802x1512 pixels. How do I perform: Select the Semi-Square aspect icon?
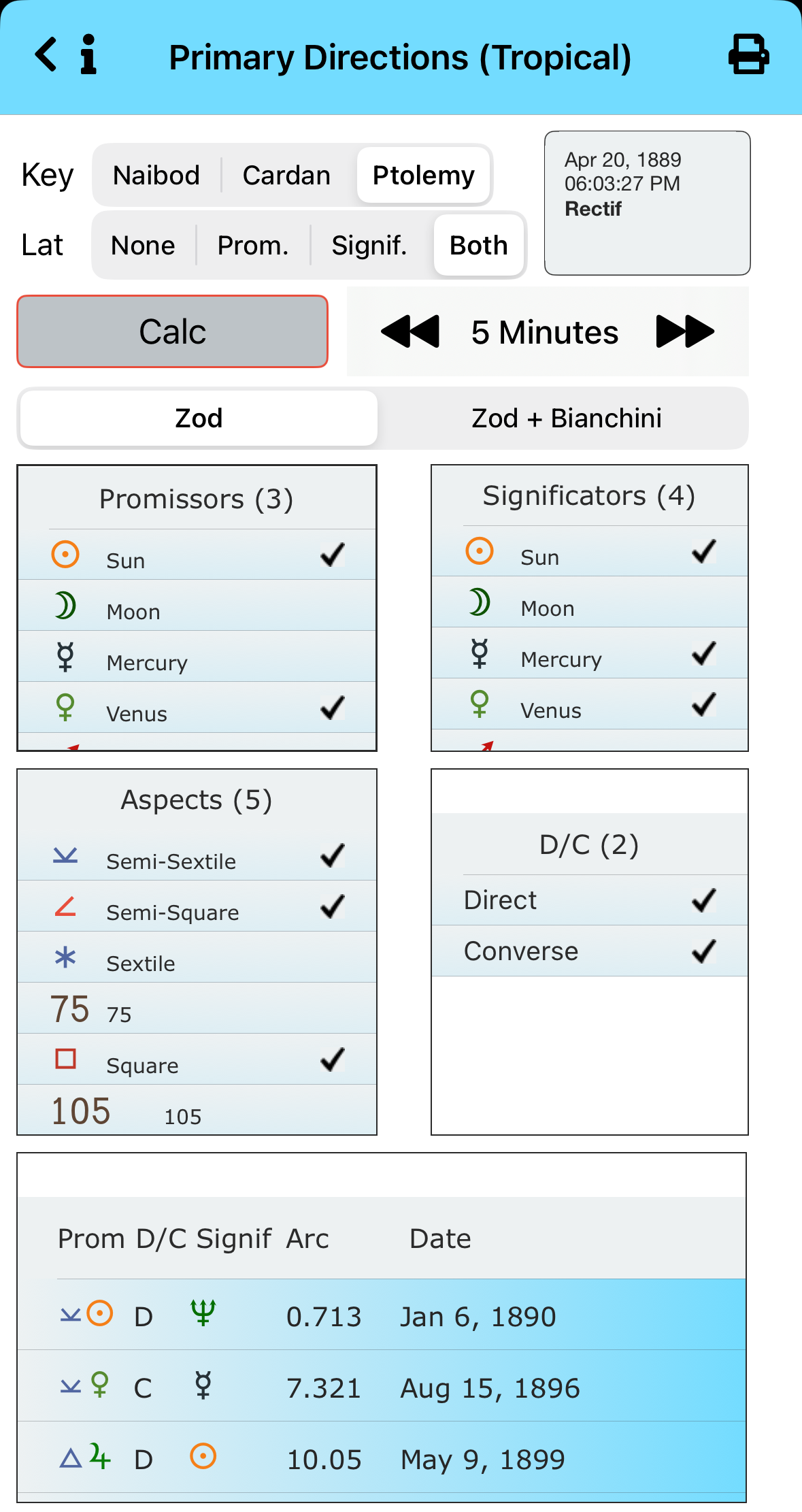[65, 906]
